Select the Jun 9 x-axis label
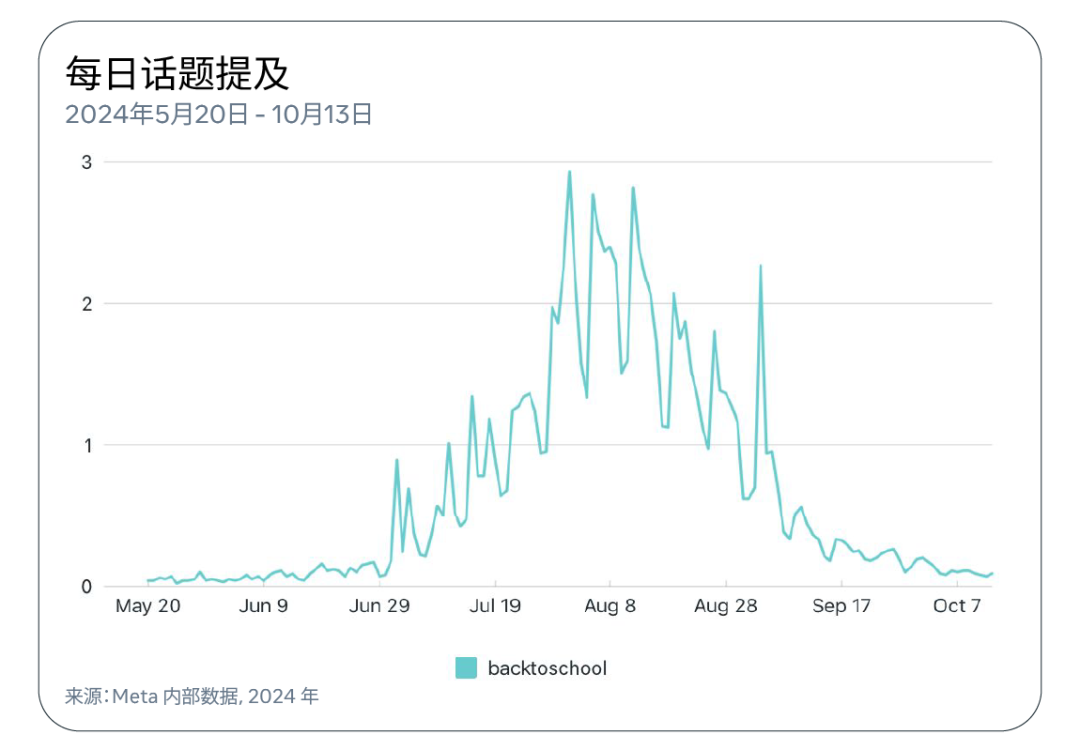This screenshot has width=1080, height=750. coord(264,606)
